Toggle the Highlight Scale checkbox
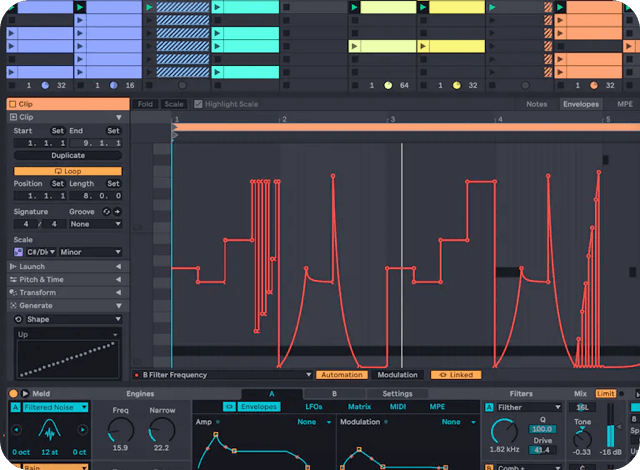This screenshot has width=640, height=470. pyautogui.click(x=198, y=104)
